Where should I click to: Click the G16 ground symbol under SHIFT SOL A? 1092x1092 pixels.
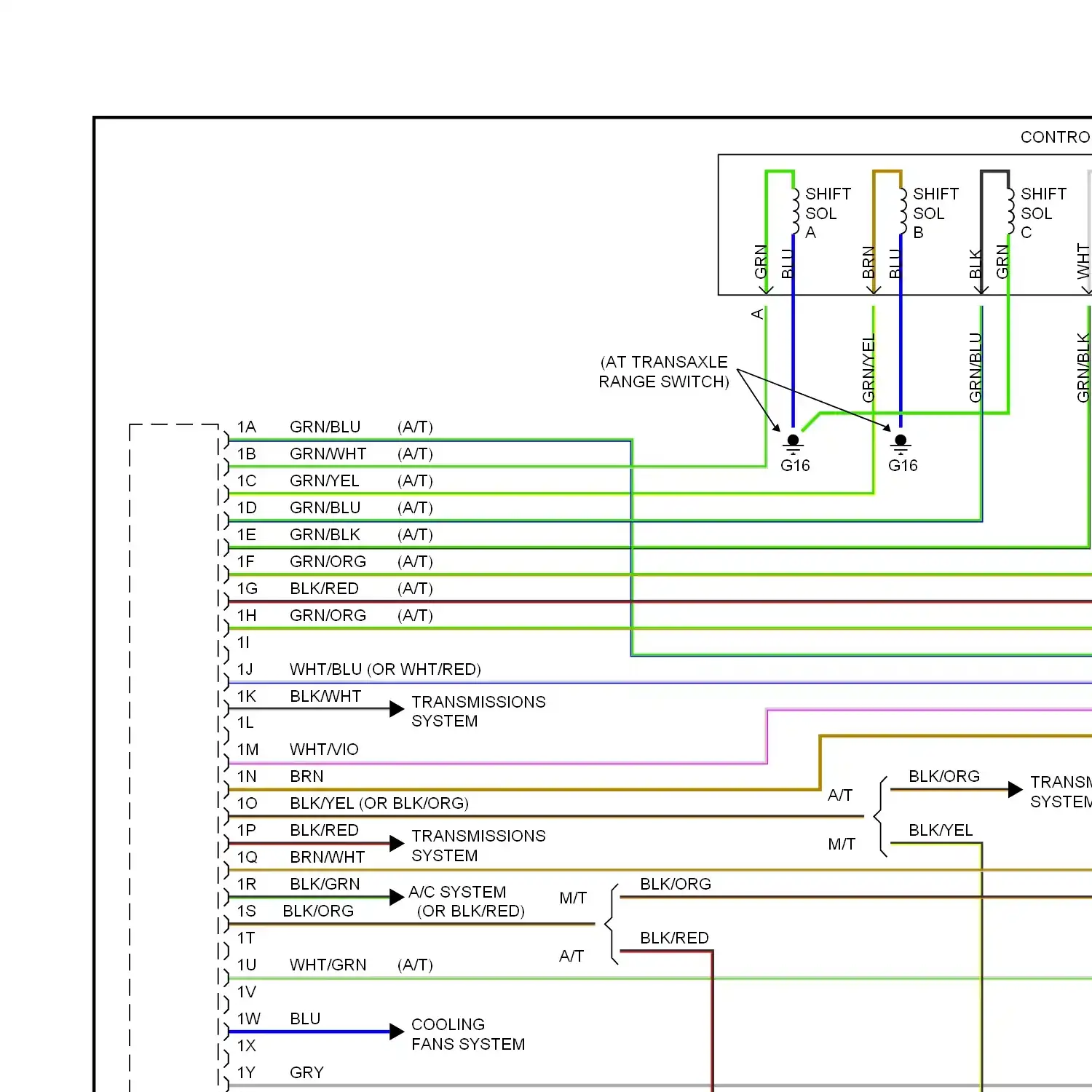pyautogui.click(x=794, y=444)
